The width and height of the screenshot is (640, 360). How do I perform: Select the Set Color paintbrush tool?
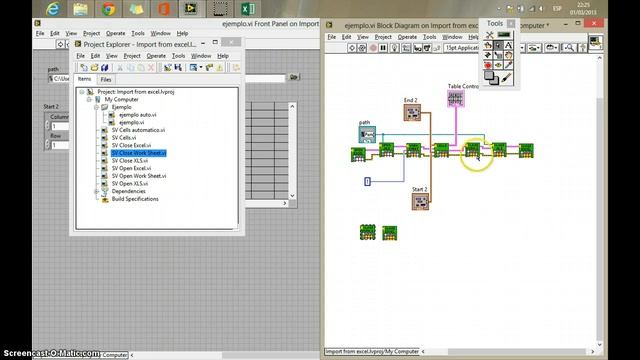coord(507,78)
